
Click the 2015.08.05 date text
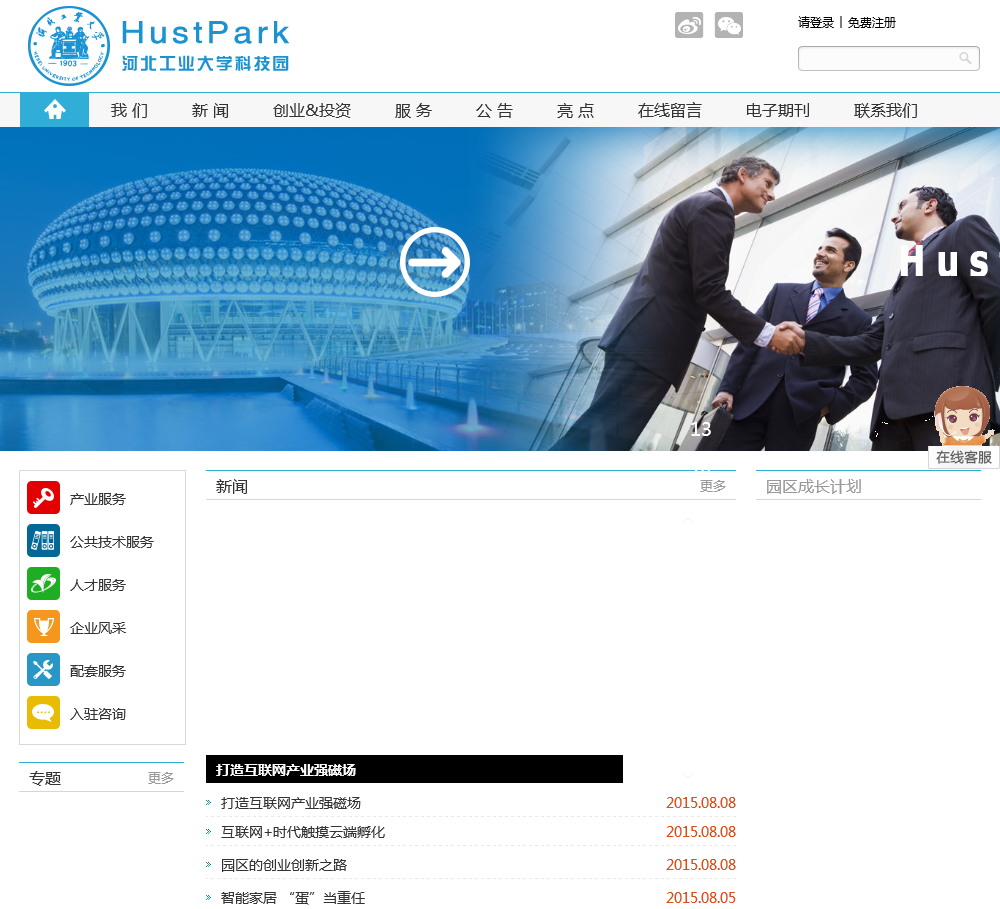coord(700,898)
